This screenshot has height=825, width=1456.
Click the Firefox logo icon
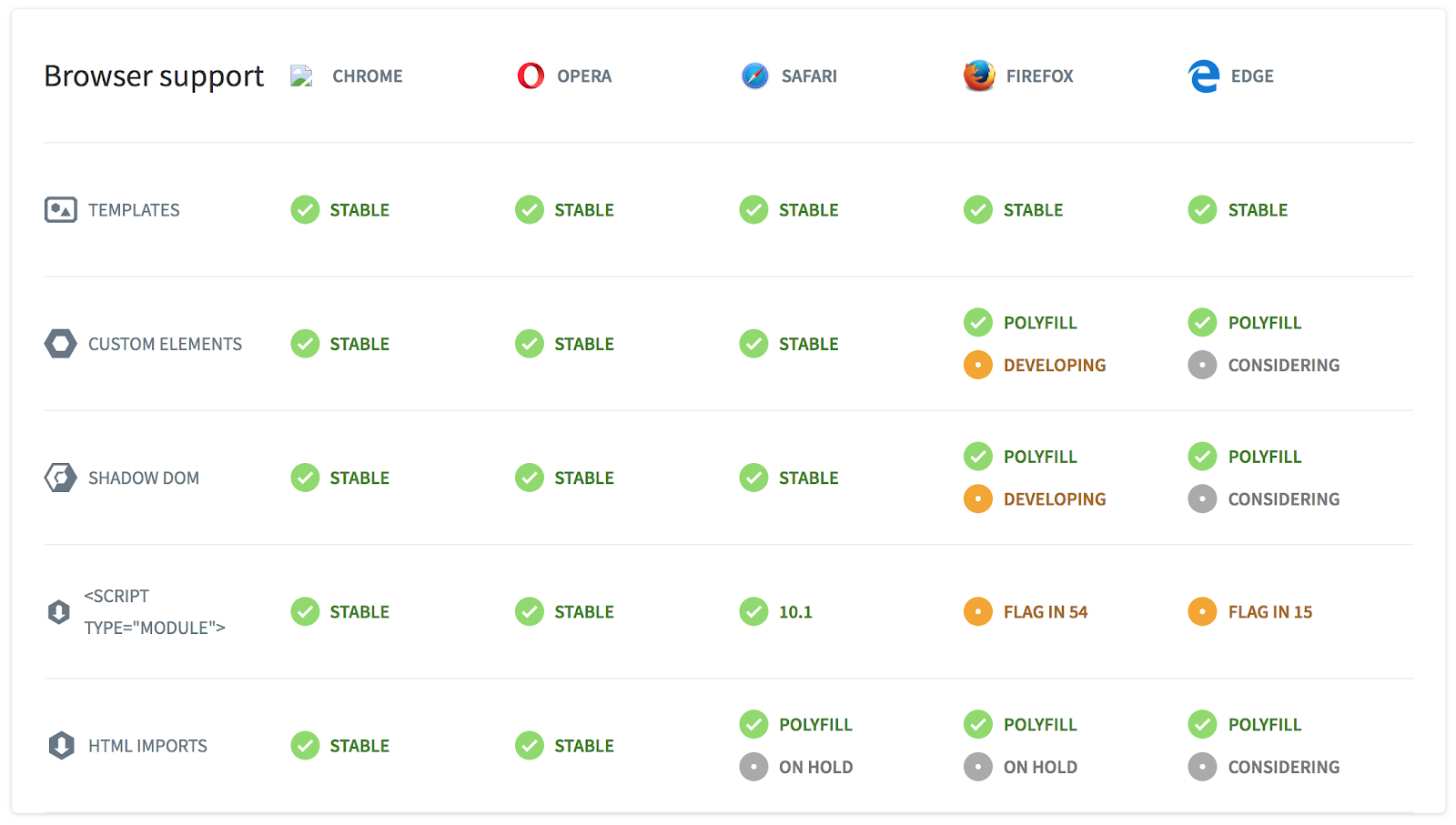click(979, 75)
